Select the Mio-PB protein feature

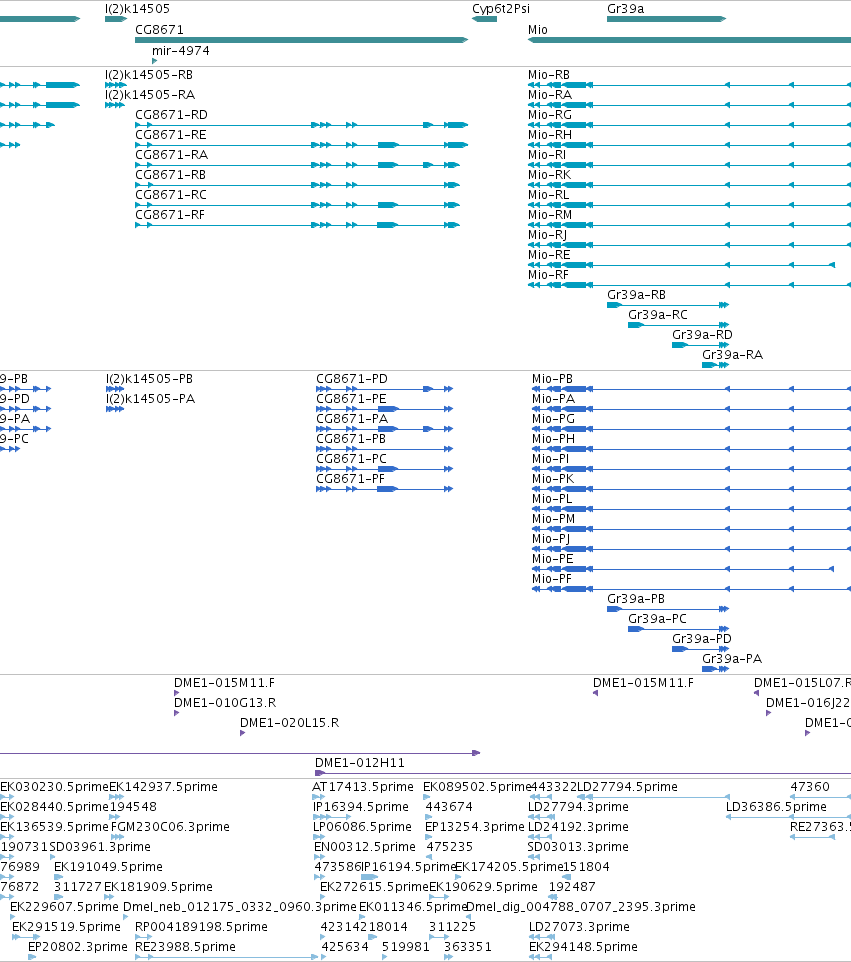(691, 389)
